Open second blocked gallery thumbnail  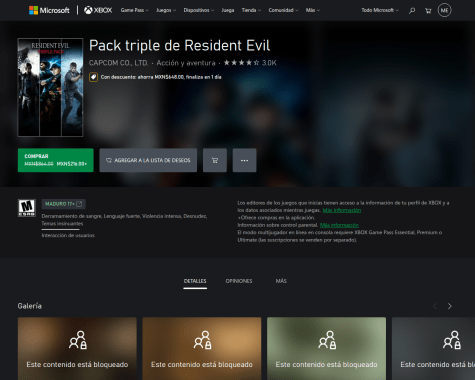click(202, 348)
